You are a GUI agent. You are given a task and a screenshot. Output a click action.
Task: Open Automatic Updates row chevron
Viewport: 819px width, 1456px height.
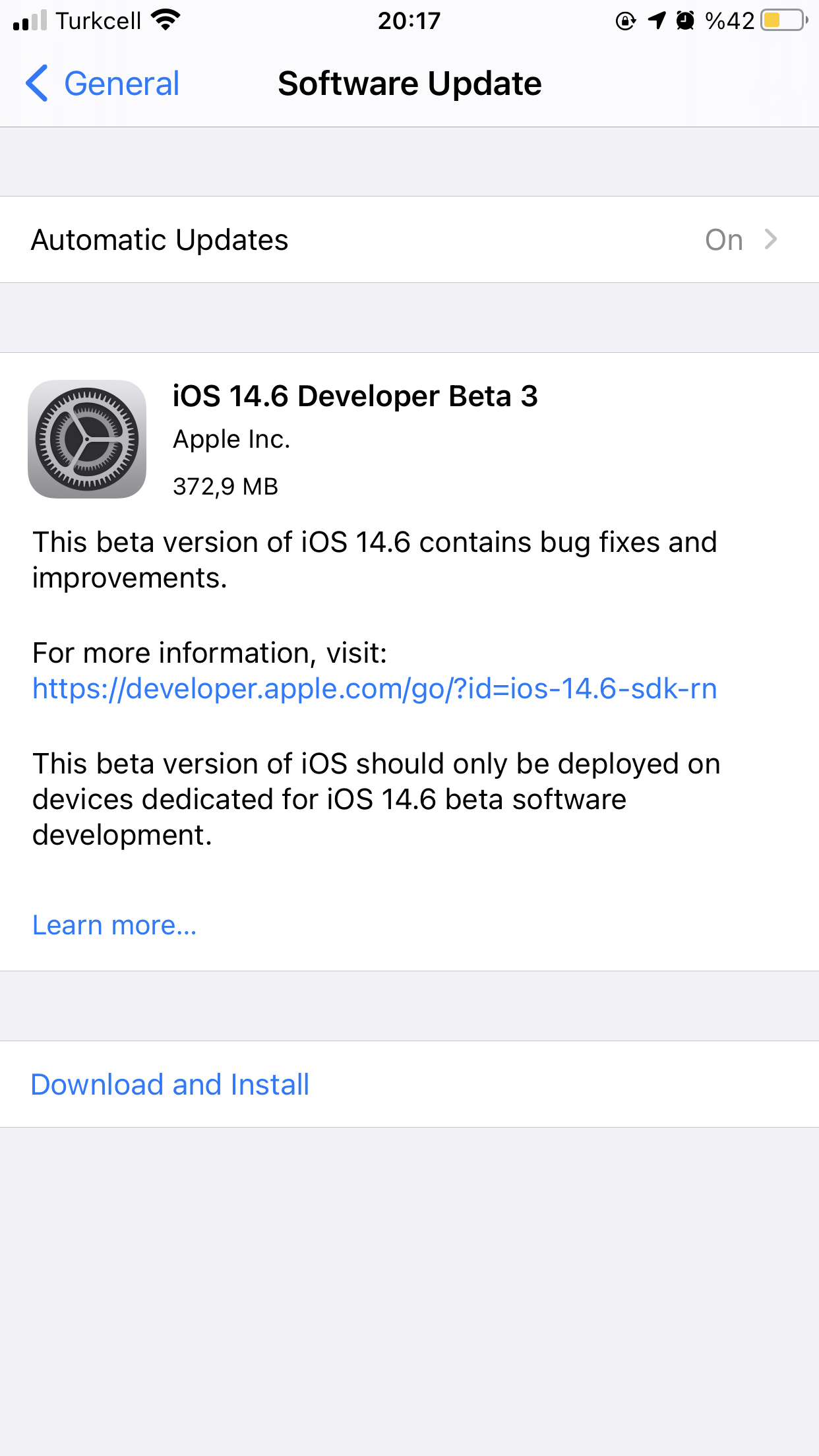[x=770, y=239]
